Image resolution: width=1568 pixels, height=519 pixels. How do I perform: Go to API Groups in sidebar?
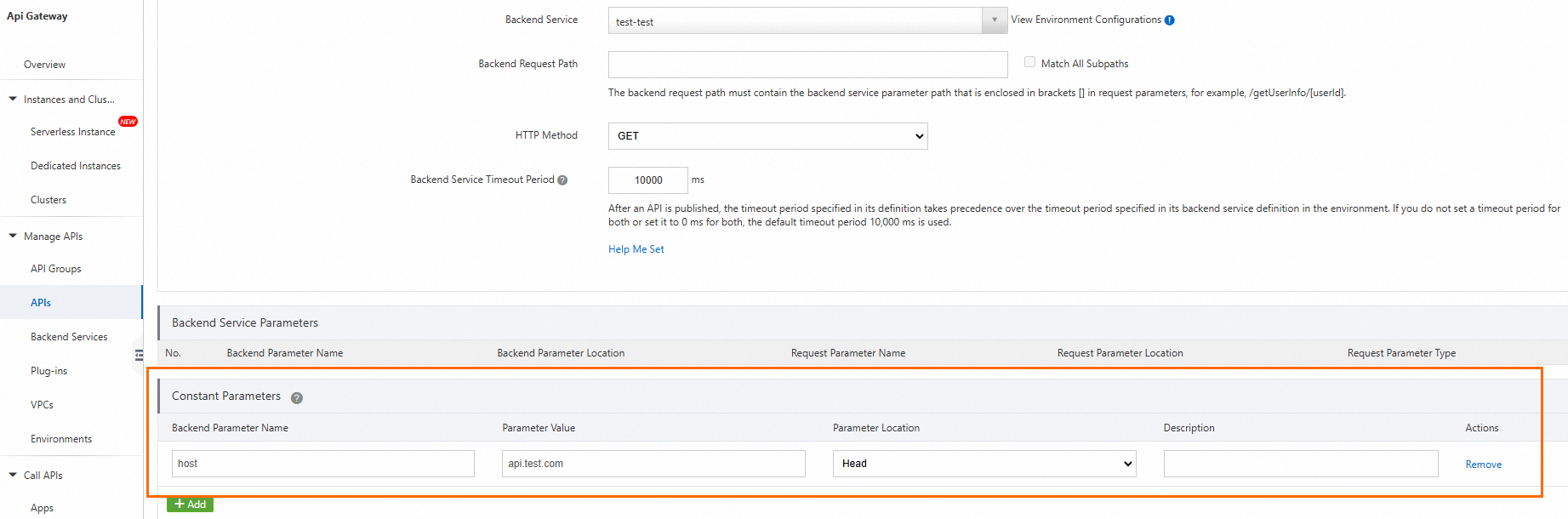tap(56, 269)
